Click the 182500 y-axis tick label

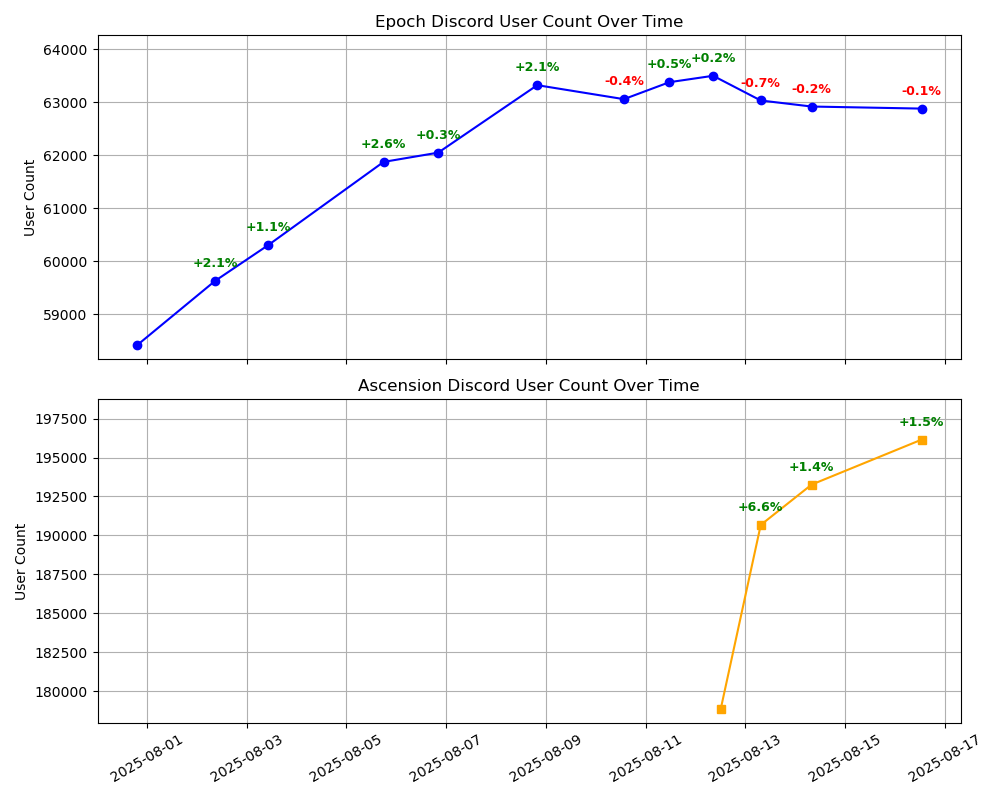(62, 653)
